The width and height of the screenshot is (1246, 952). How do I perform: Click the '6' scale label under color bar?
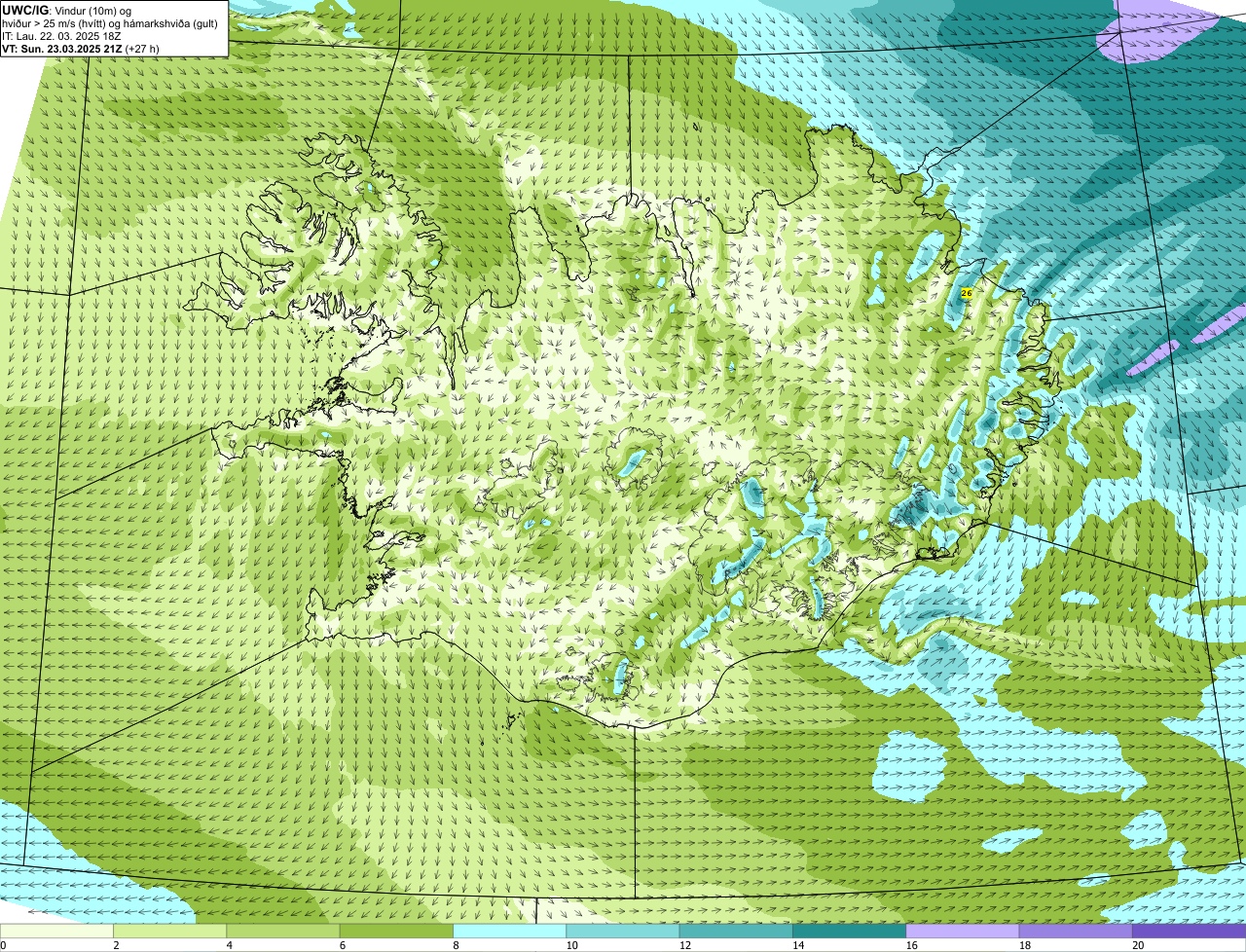click(x=343, y=945)
